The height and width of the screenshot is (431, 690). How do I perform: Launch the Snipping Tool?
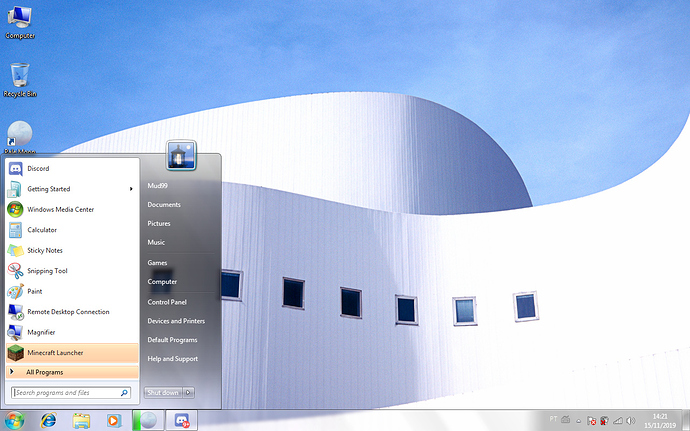tap(72, 271)
